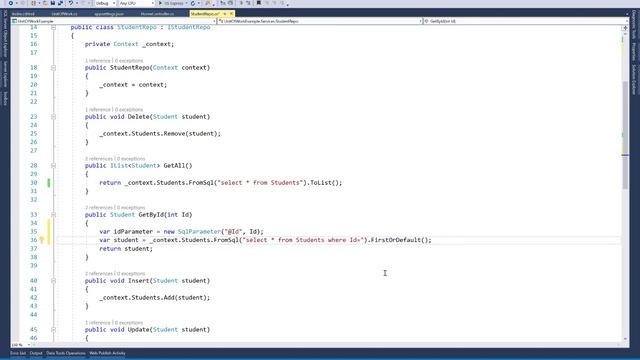Click the "_context.Students.Remove(student);" line
This screenshot has width=640, height=360.
coord(160,133)
